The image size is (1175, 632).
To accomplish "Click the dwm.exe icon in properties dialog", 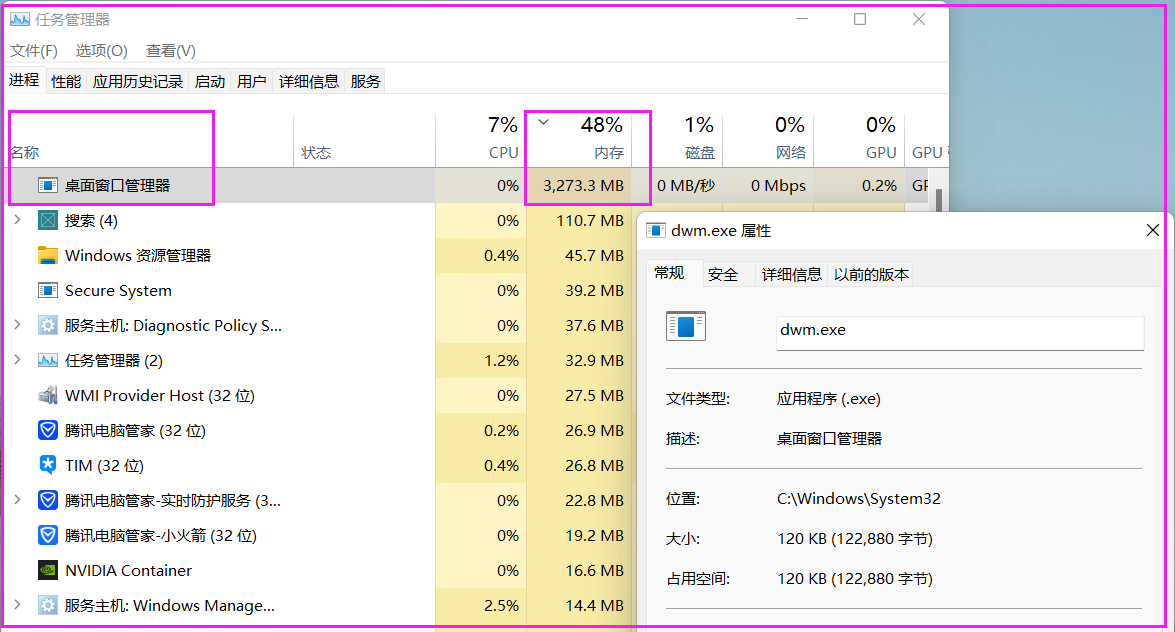I will pyautogui.click(x=686, y=325).
